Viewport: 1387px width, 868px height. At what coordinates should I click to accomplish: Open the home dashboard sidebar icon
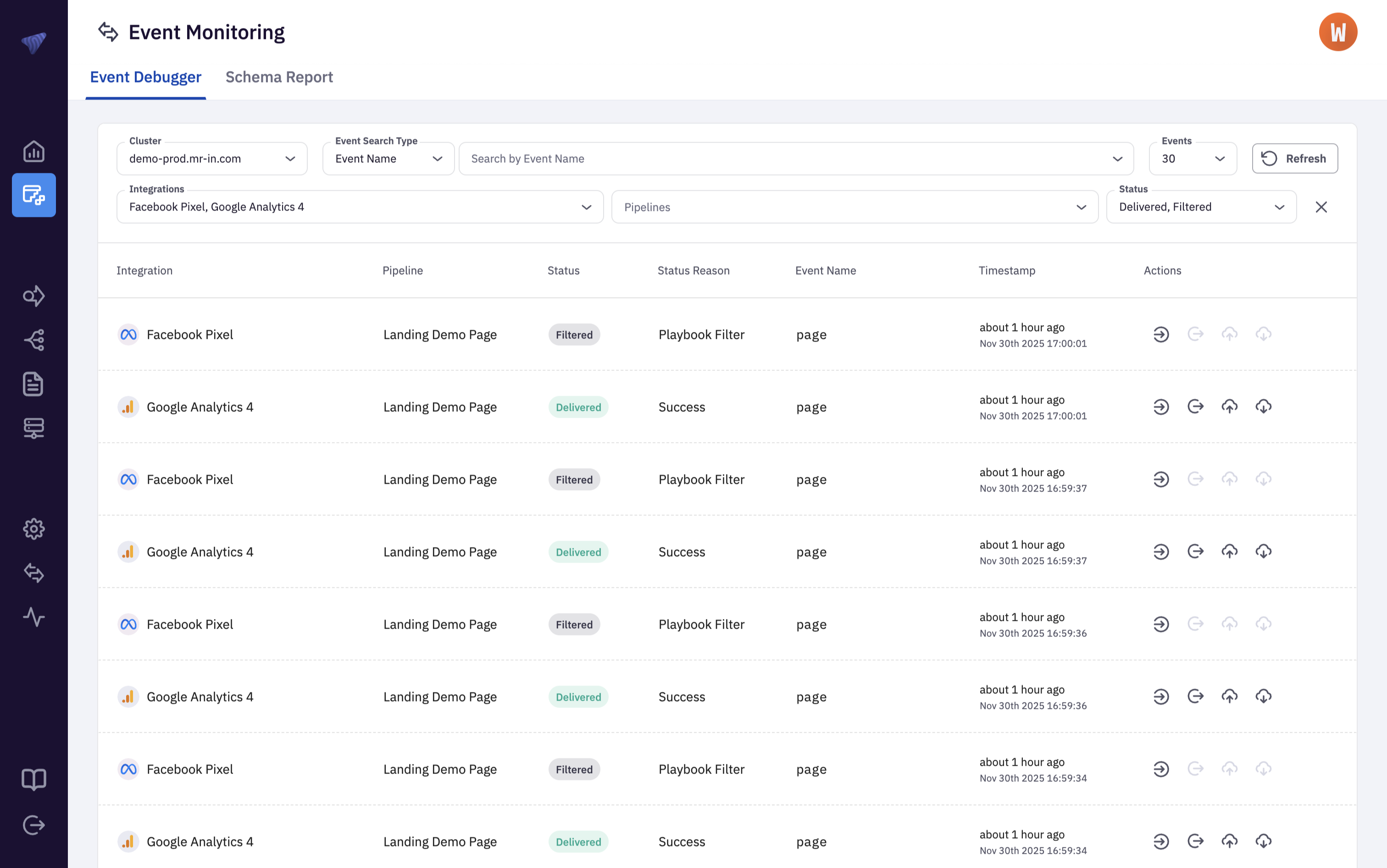click(x=33, y=152)
